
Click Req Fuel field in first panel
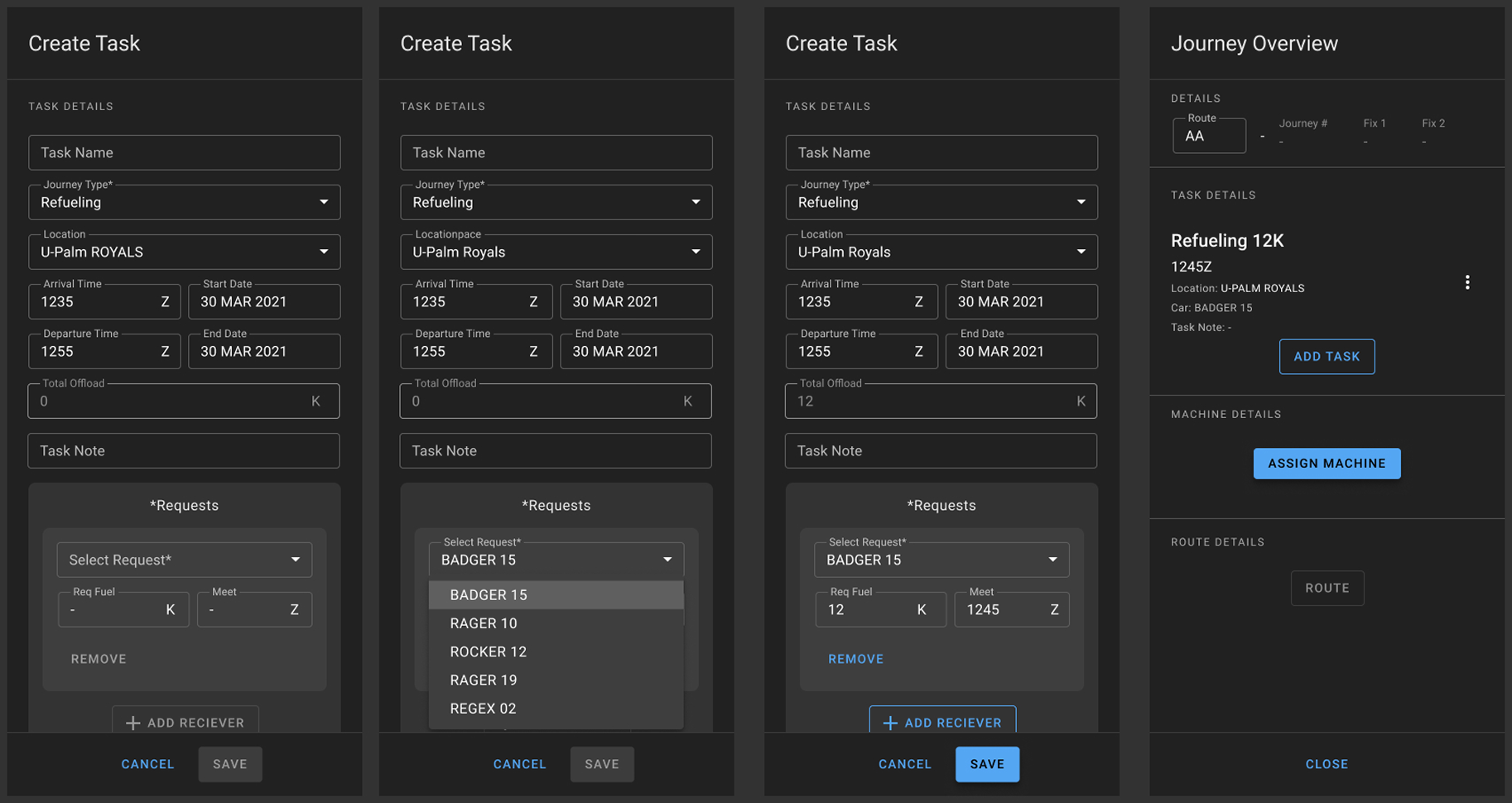tap(123, 609)
